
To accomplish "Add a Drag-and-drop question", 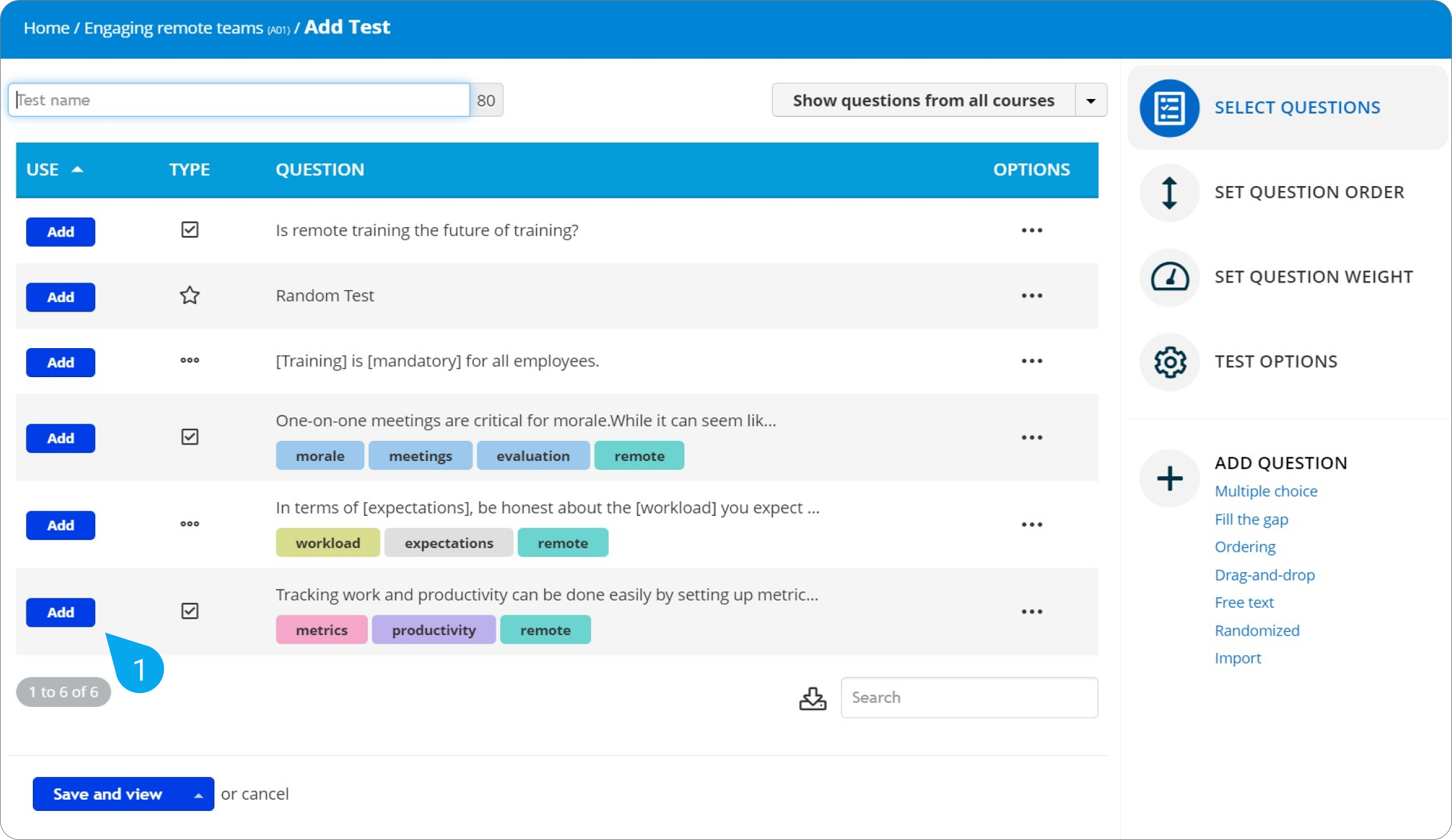I will point(1265,575).
